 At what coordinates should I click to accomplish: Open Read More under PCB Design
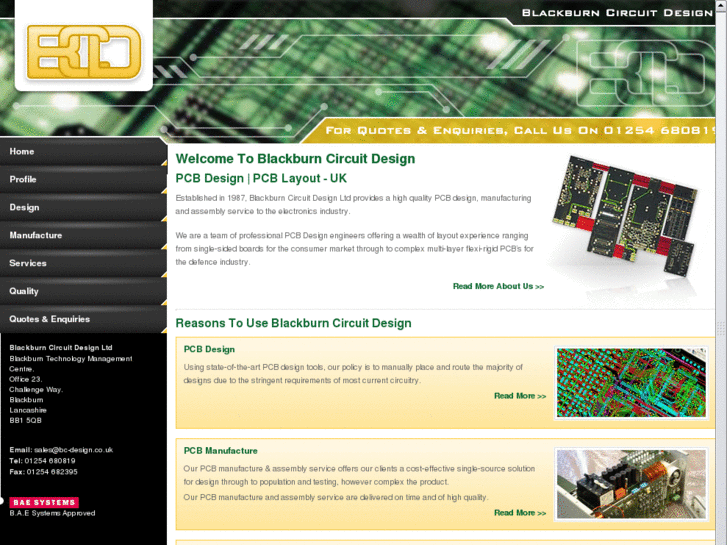(x=520, y=396)
